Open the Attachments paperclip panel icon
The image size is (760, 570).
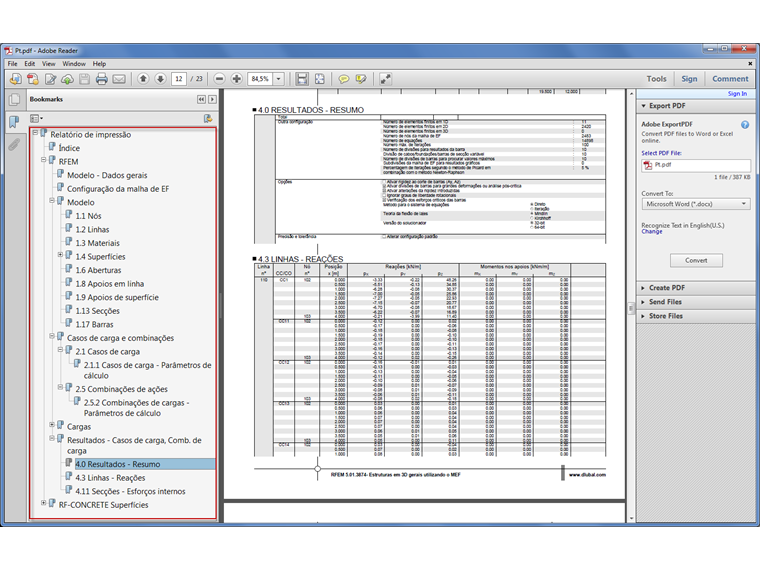(15, 144)
